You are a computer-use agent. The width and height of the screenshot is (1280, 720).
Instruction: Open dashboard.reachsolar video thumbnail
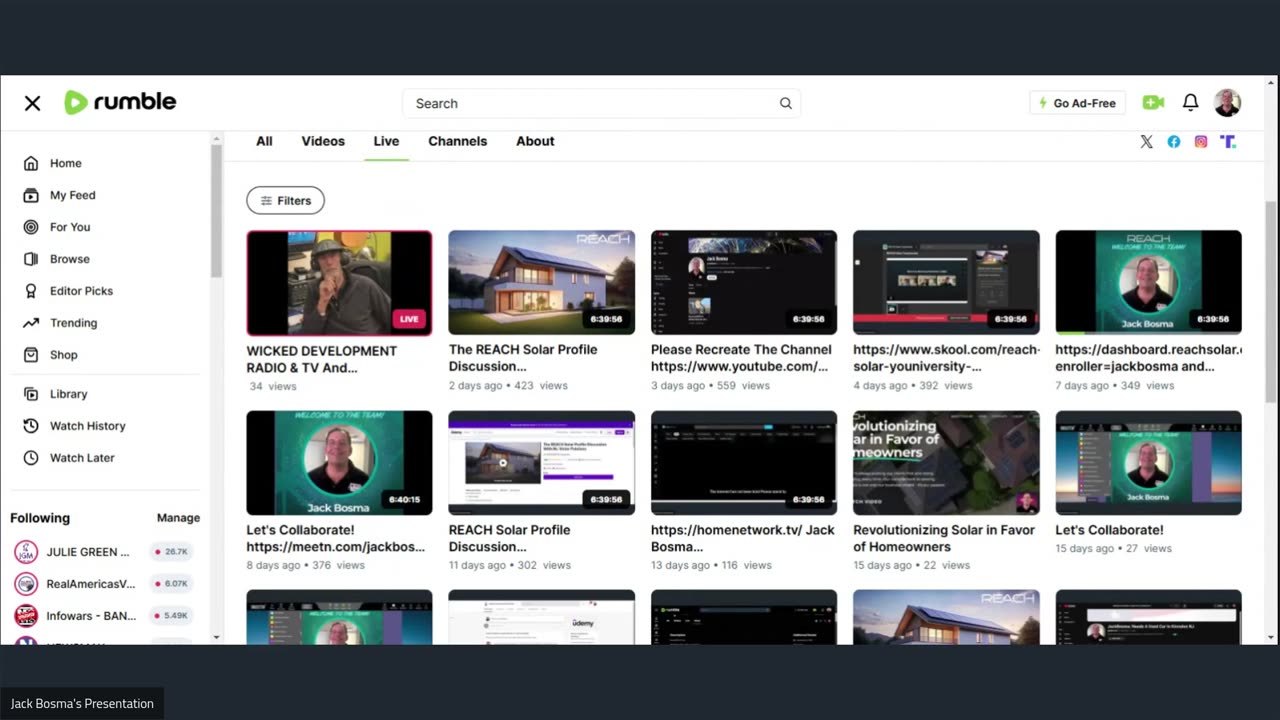coord(1148,283)
